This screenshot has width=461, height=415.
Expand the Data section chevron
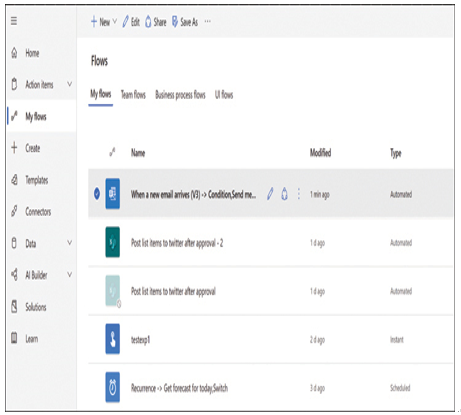[69, 243]
